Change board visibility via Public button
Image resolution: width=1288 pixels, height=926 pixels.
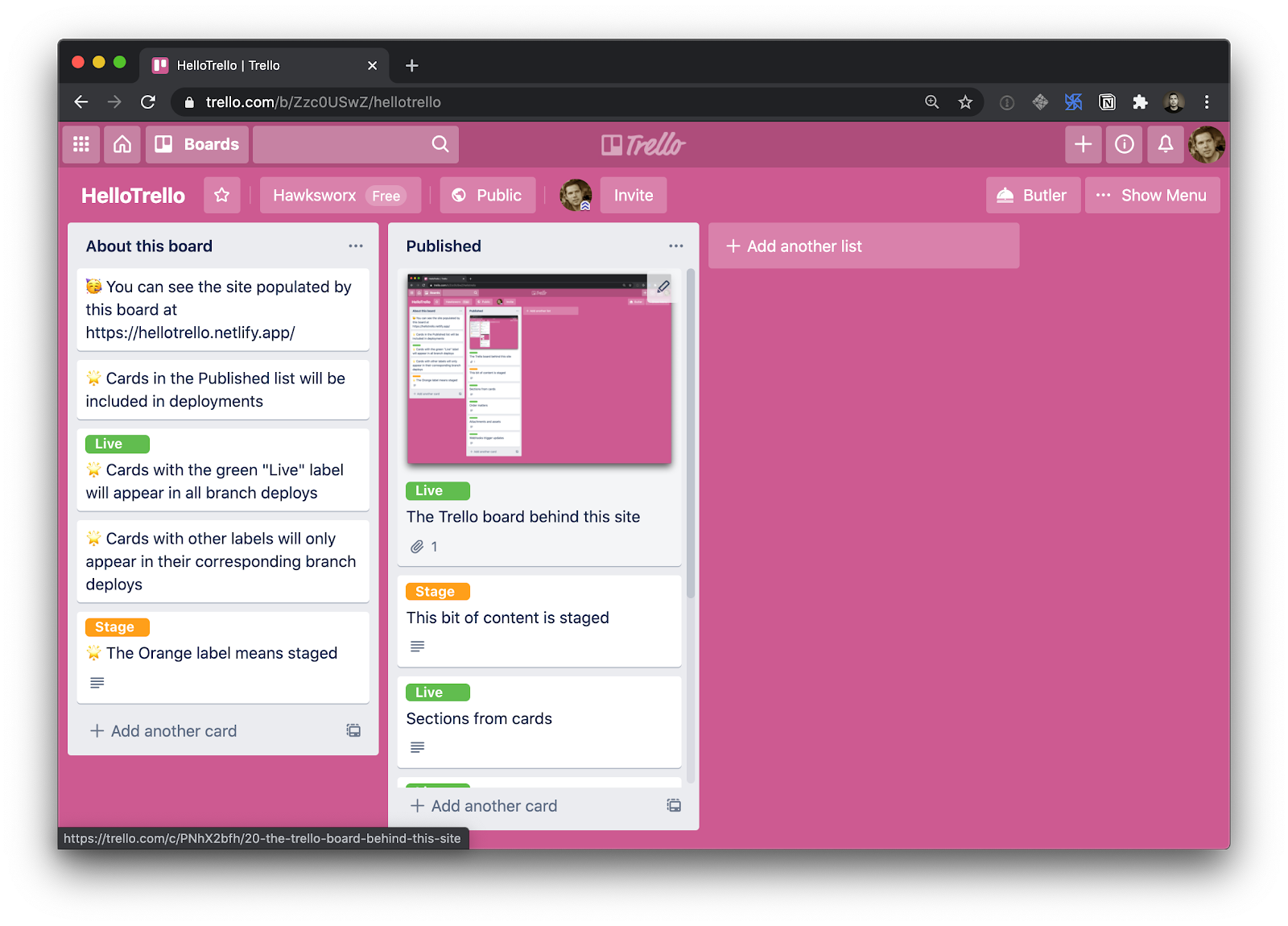coord(488,195)
